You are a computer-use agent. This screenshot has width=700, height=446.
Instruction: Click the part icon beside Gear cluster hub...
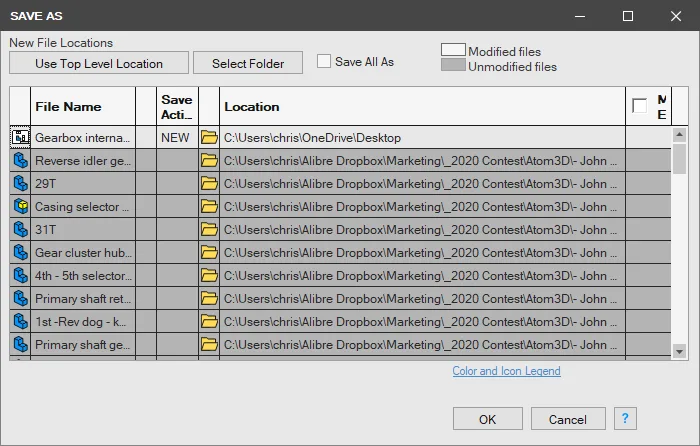[21, 252]
